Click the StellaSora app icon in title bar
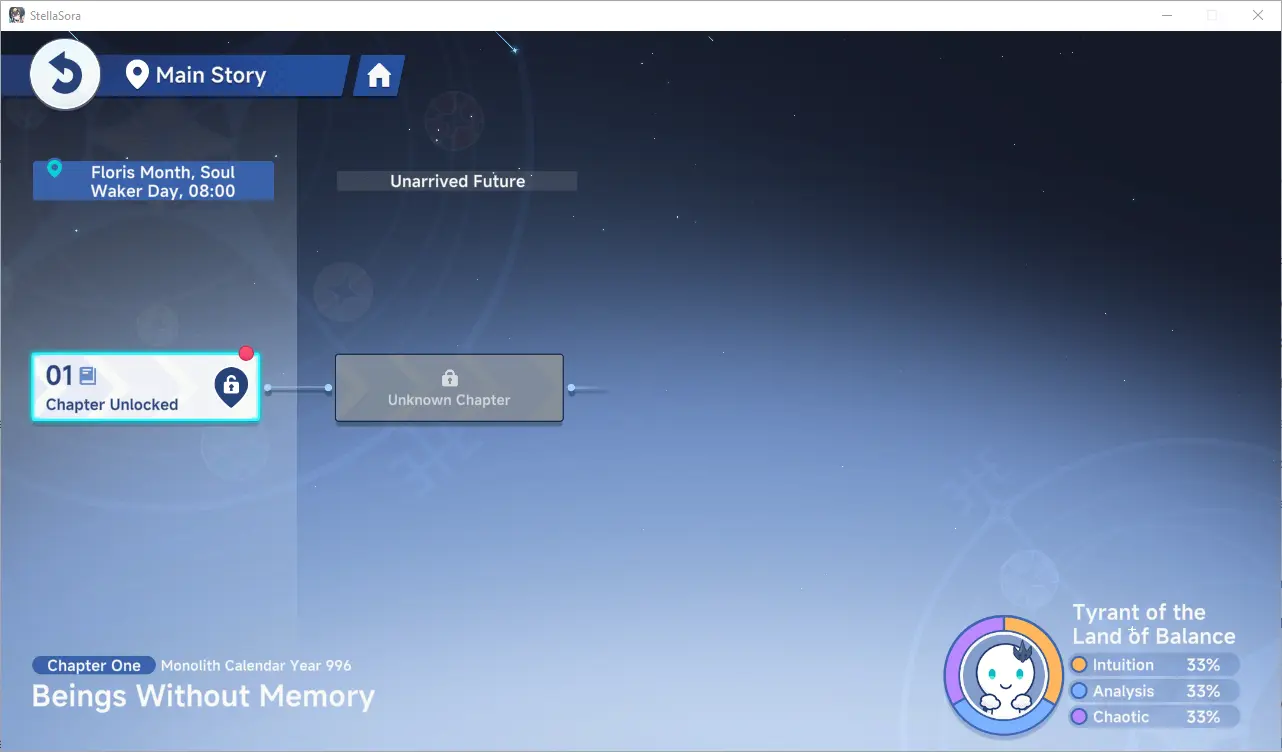Image resolution: width=1282 pixels, height=752 pixels. (x=16, y=15)
